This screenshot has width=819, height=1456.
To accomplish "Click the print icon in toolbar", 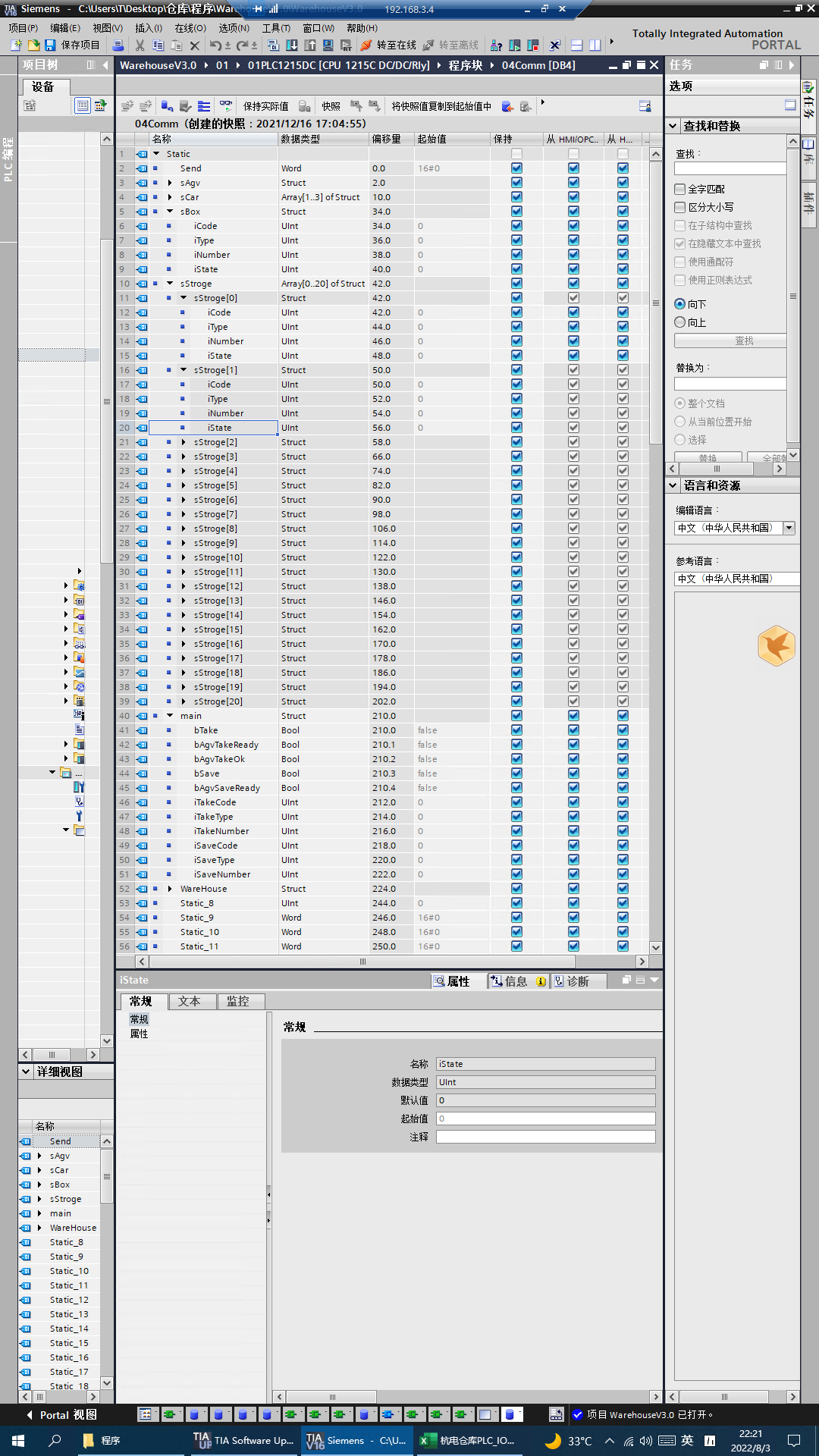I will pos(118,45).
